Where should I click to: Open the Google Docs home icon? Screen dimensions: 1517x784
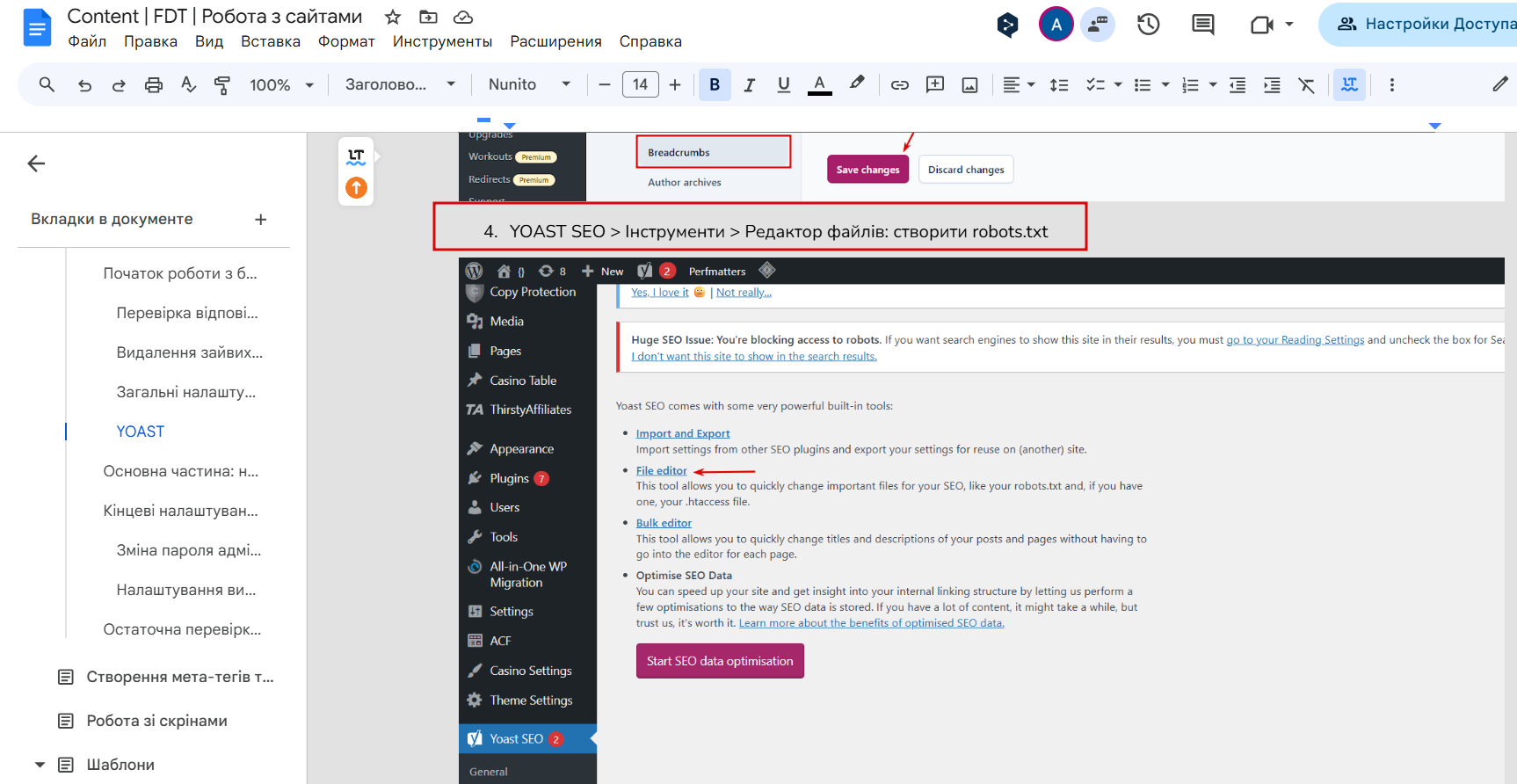[x=37, y=27]
